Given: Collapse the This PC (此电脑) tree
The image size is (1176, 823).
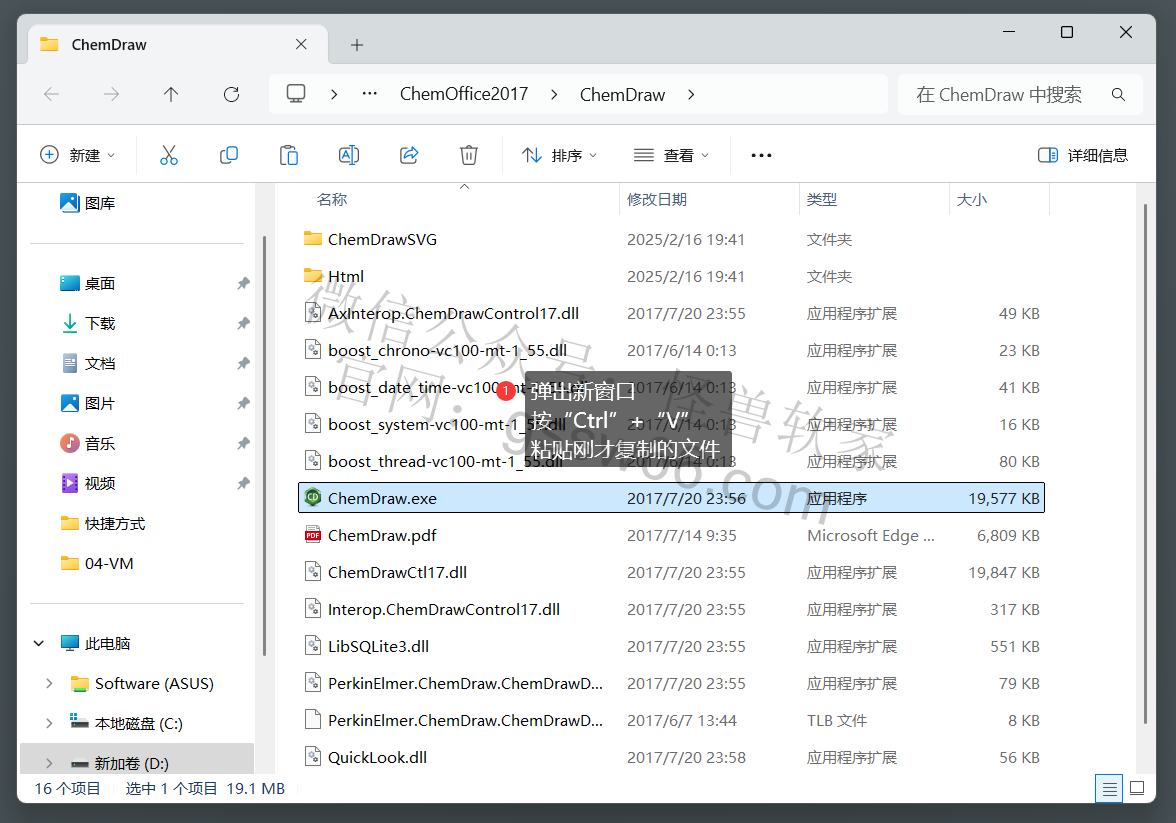Looking at the screenshot, I should tap(39, 644).
